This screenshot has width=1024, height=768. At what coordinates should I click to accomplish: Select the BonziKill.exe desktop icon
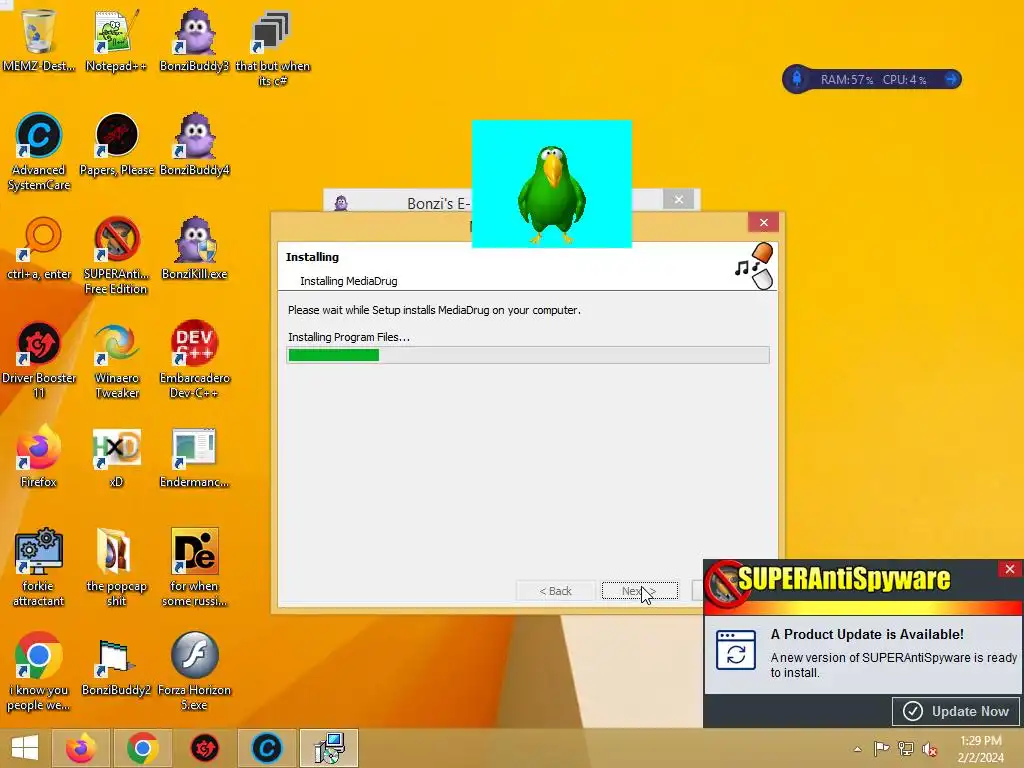point(195,249)
